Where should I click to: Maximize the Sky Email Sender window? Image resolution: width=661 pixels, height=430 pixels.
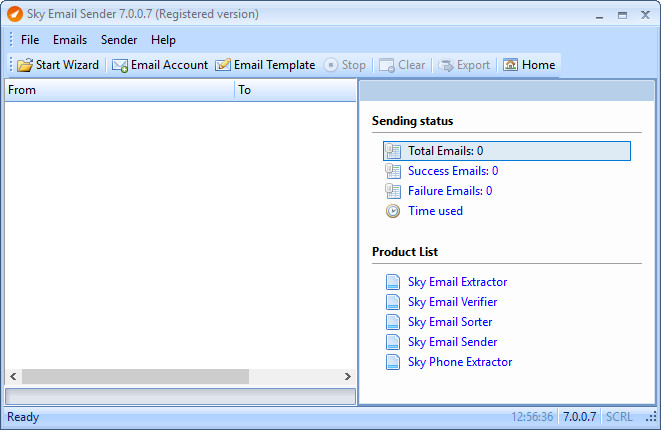[x=622, y=16]
